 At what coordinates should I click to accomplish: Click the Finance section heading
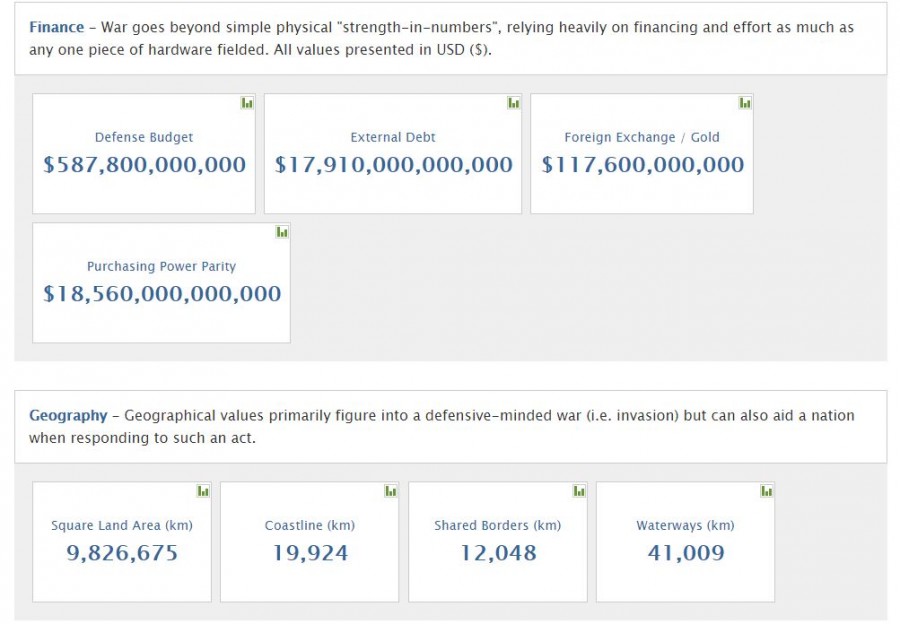56,28
